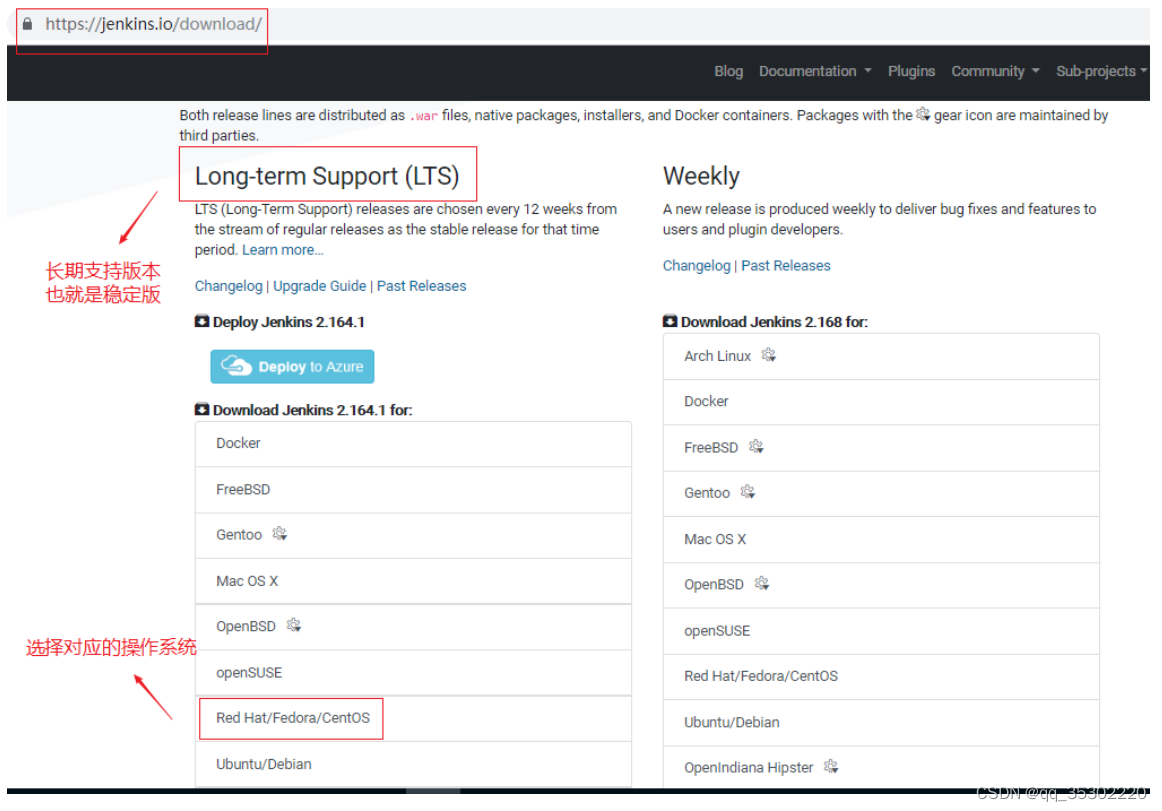1162x811 pixels.
Task: Select openSUSE in the LTS download list
Action: click(413, 673)
